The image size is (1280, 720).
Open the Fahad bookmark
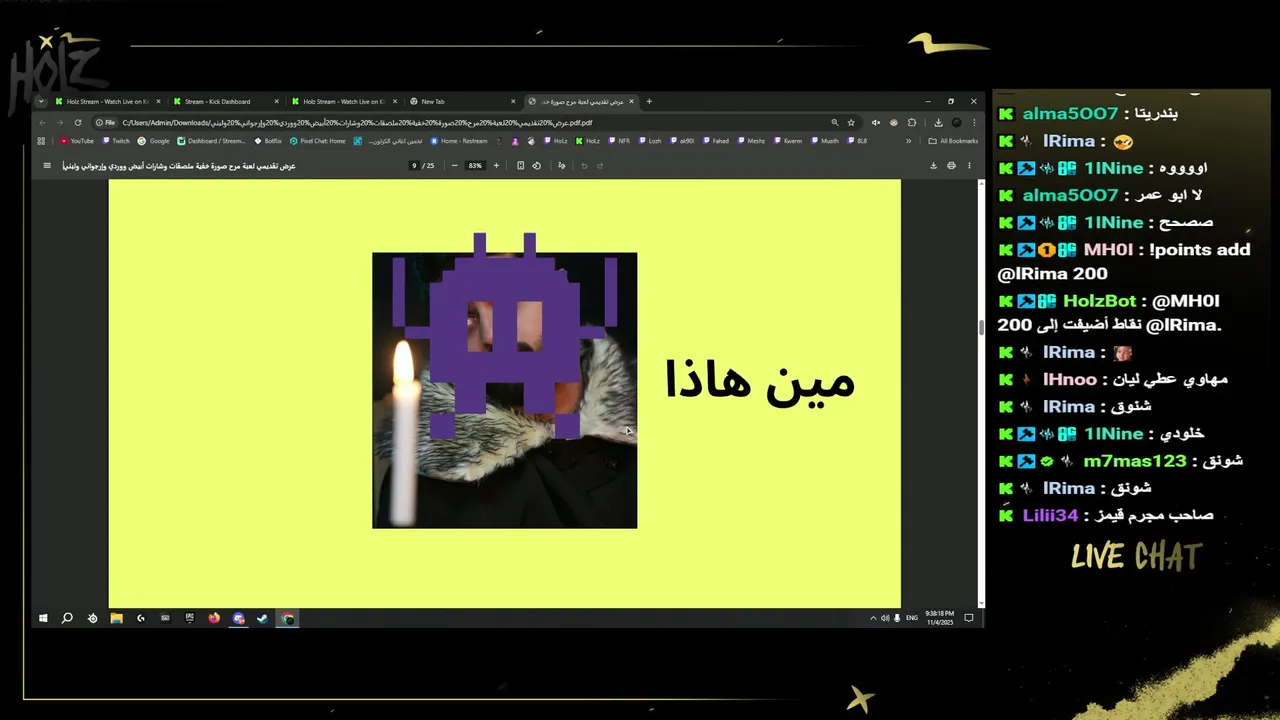pos(716,141)
